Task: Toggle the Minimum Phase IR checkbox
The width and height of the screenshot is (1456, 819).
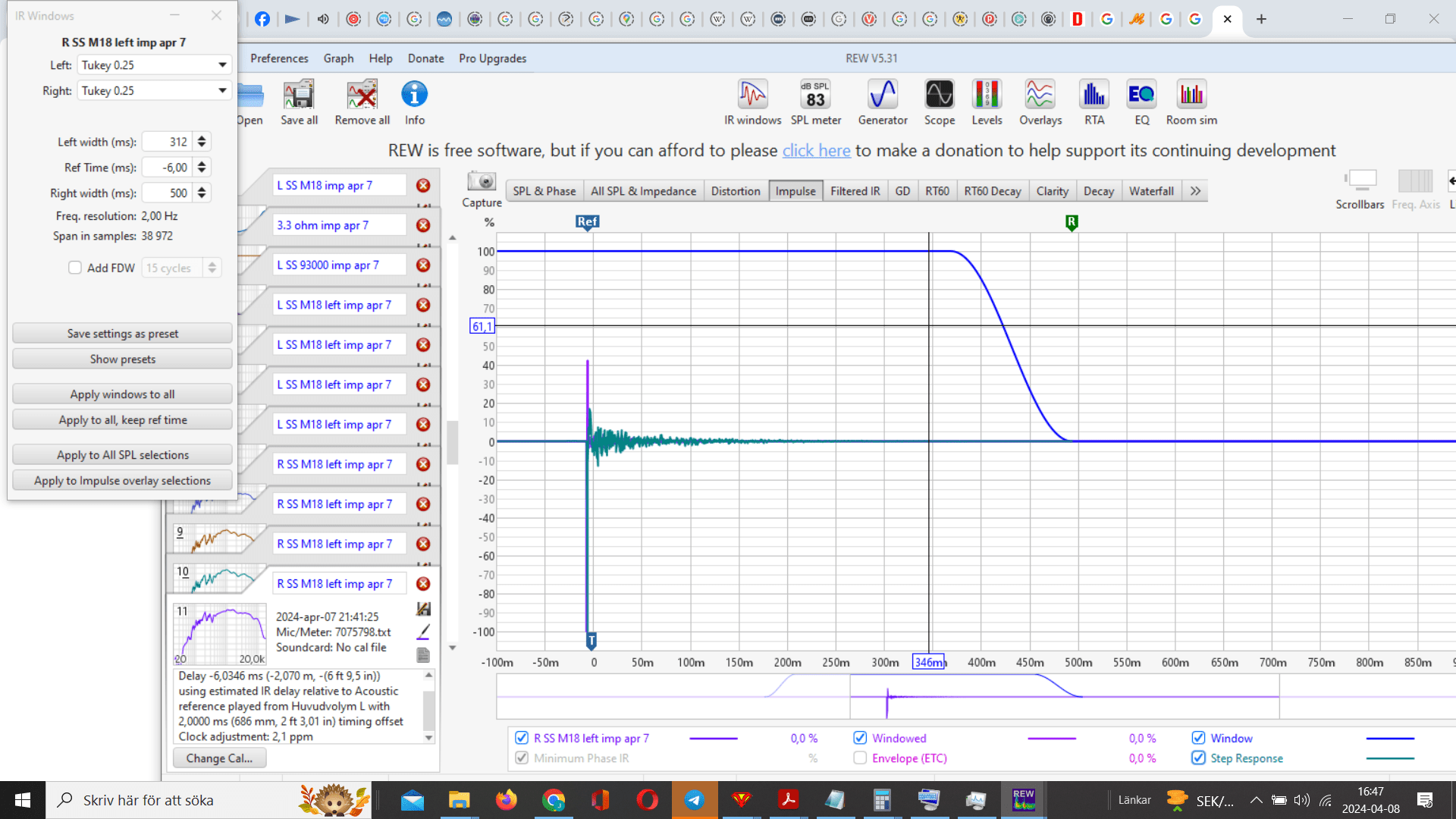Action: 522,758
